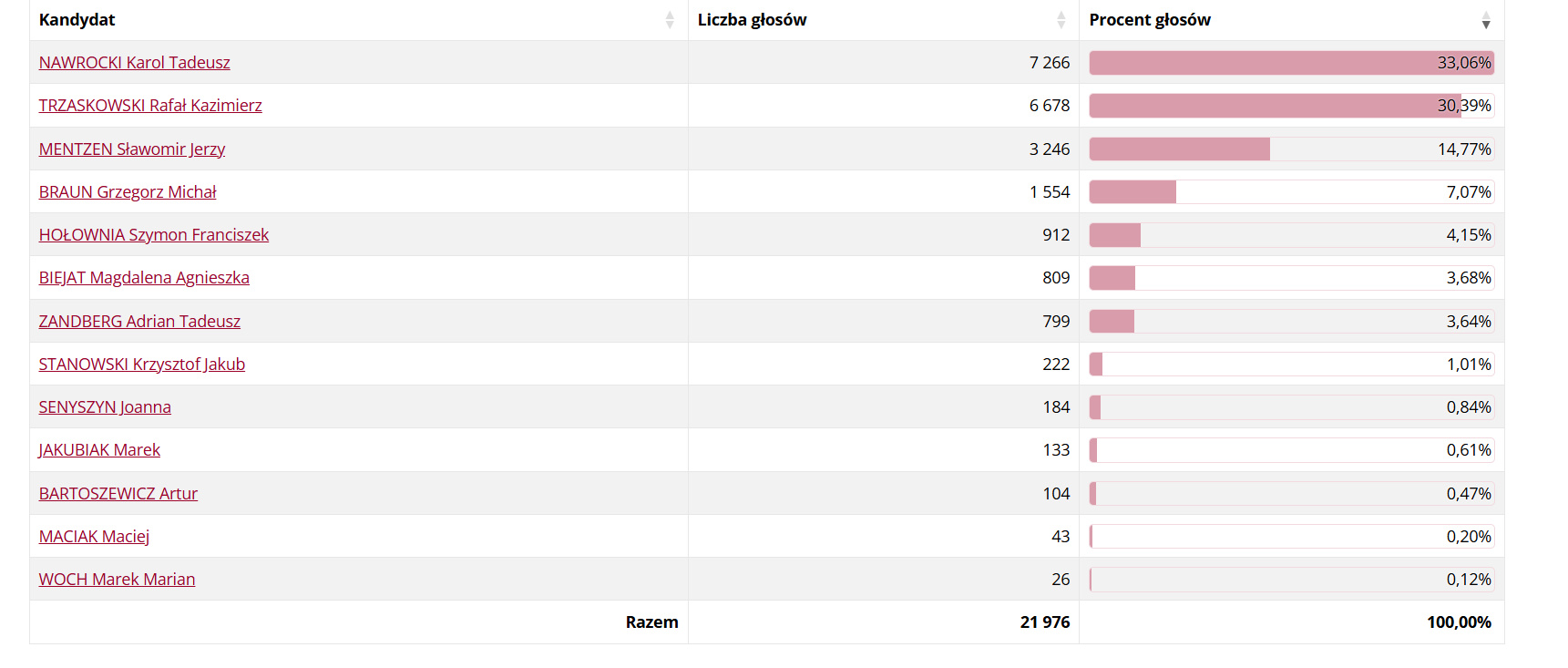Sort by Liczba głosów column arrows
The image size is (1568, 668).
pyautogui.click(x=1061, y=20)
